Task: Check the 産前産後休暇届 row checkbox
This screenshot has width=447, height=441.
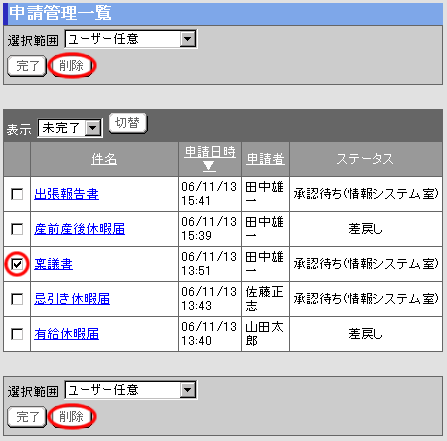Action: pos(17,229)
